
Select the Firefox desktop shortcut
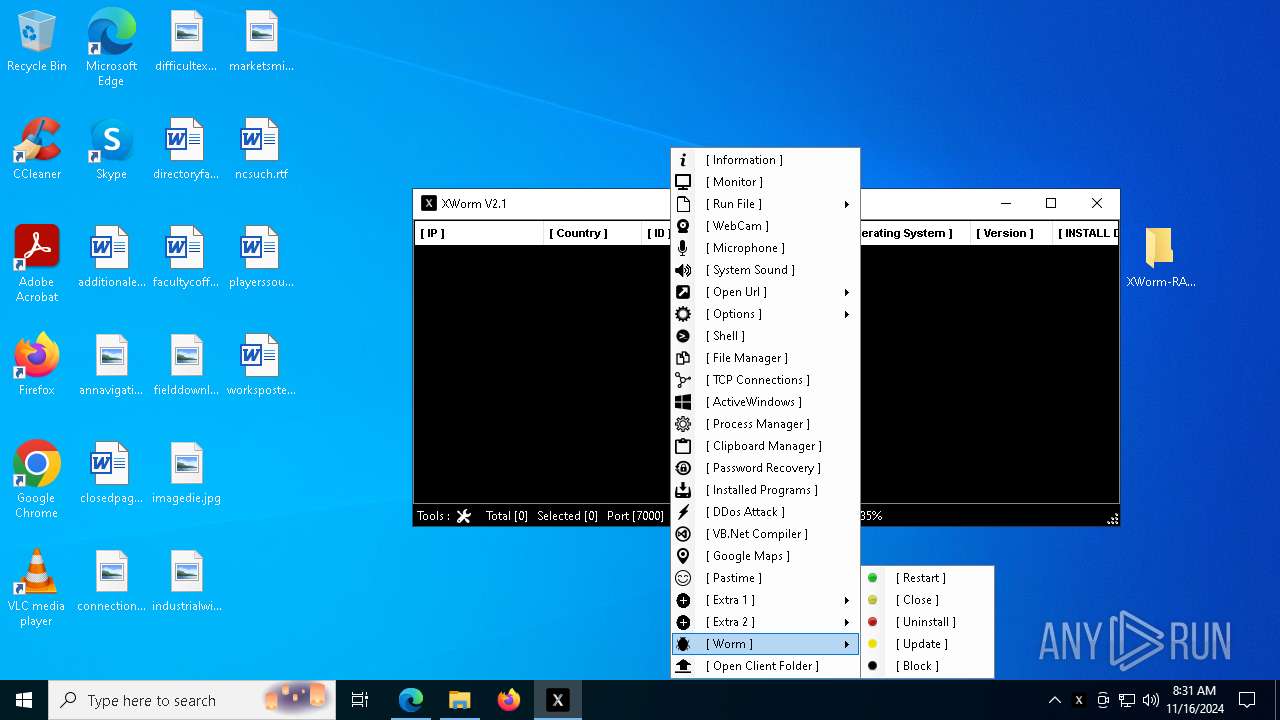[37, 365]
